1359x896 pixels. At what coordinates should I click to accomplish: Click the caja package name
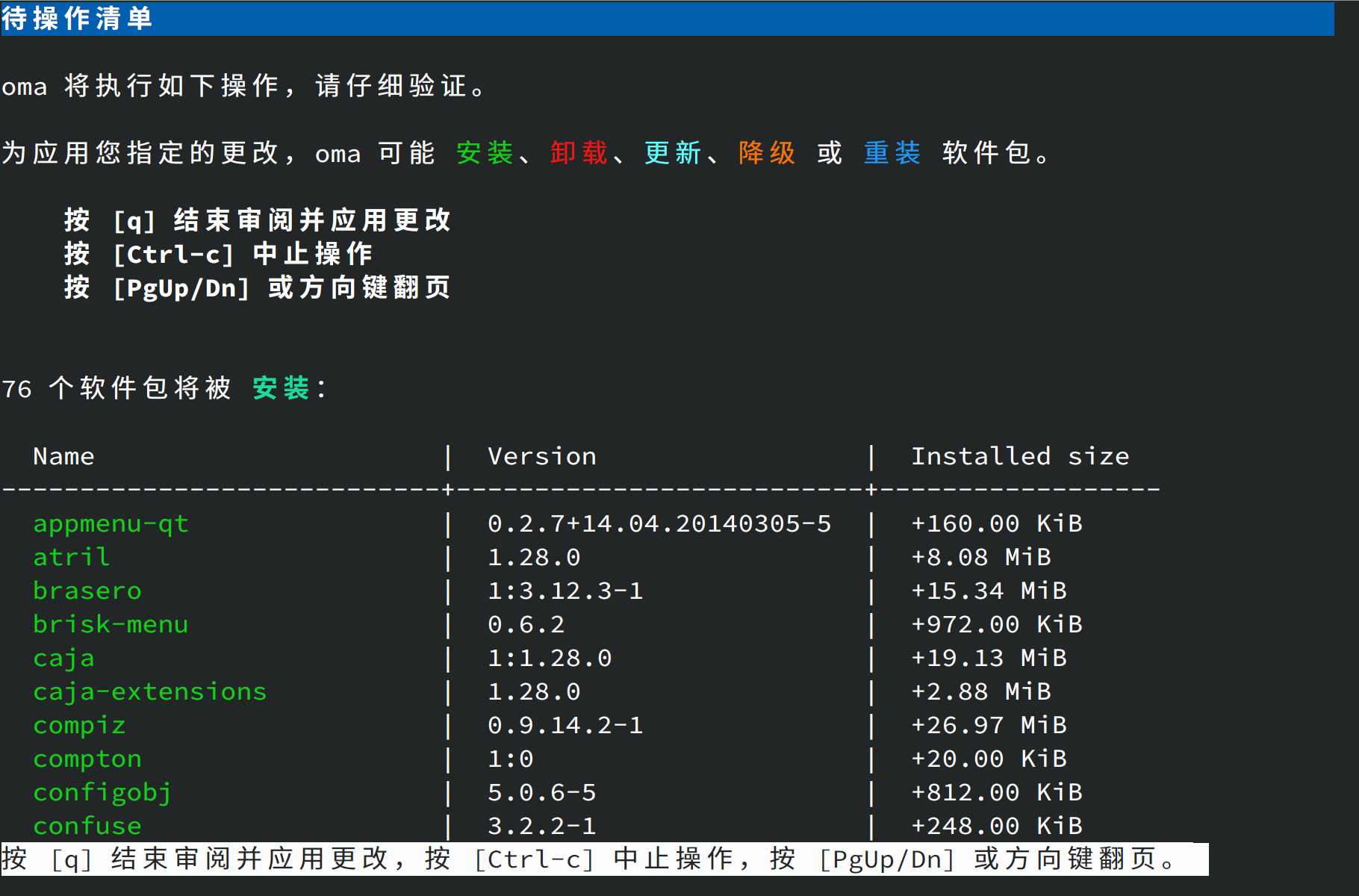pos(63,658)
